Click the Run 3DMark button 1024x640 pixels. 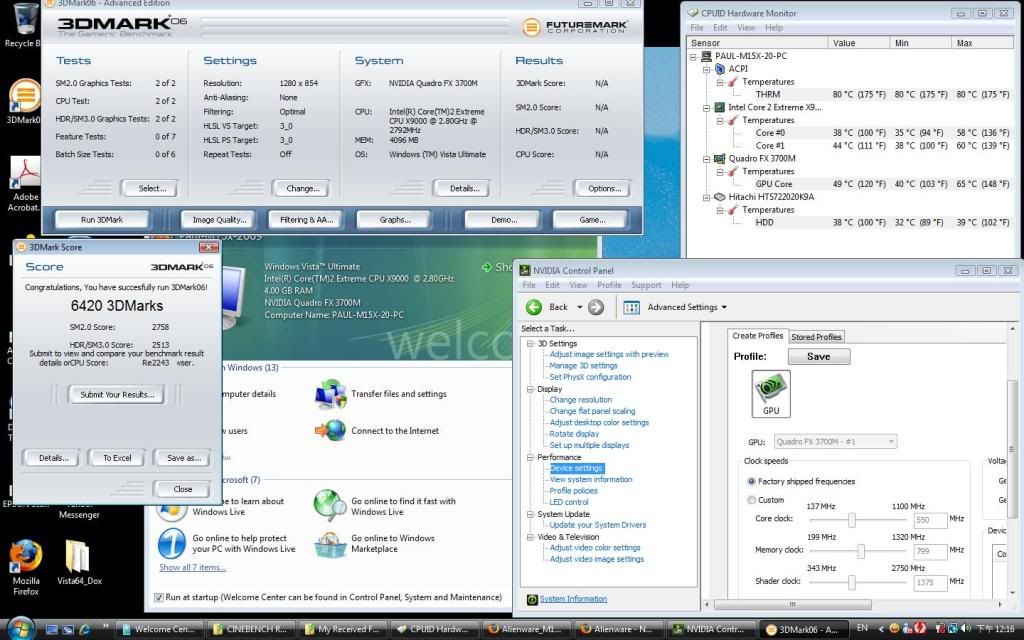coord(102,220)
